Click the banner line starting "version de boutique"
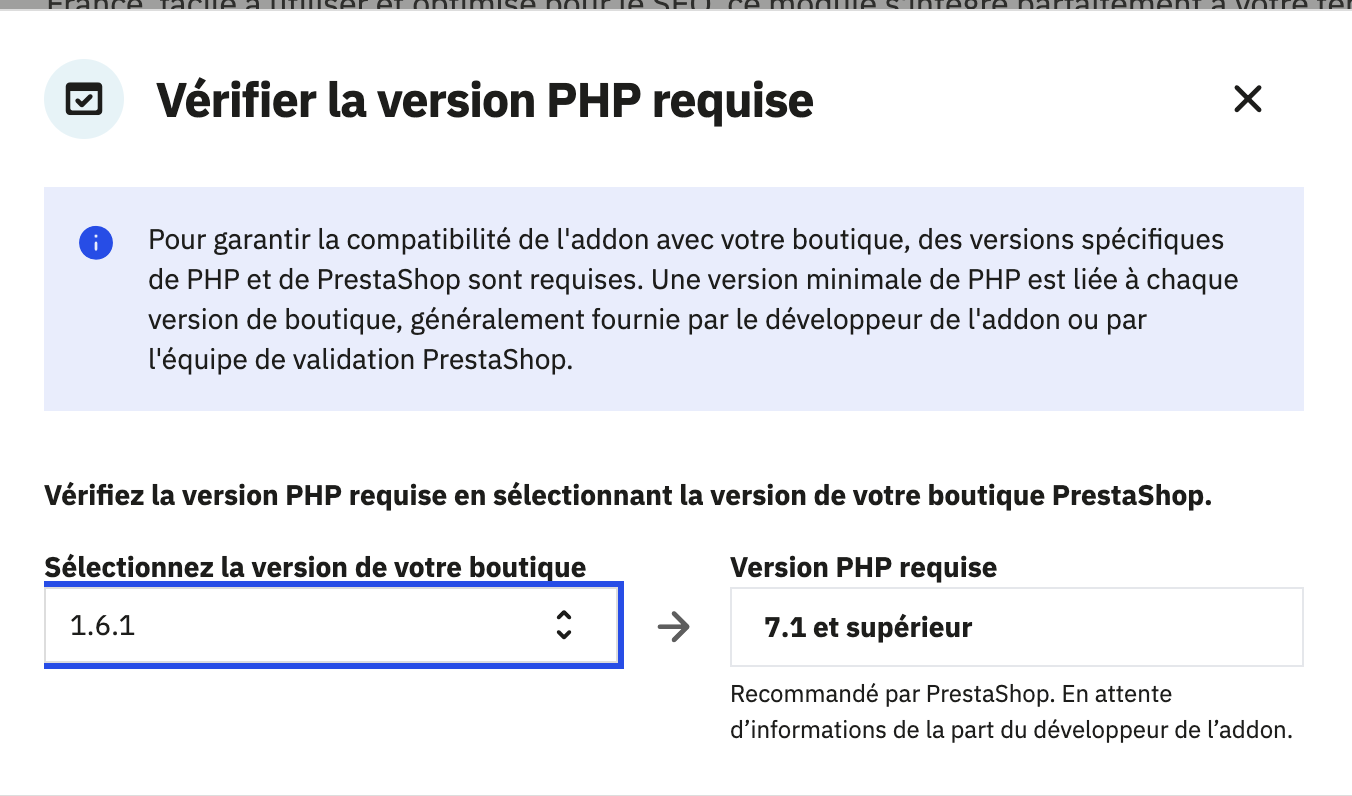 click(x=646, y=319)
